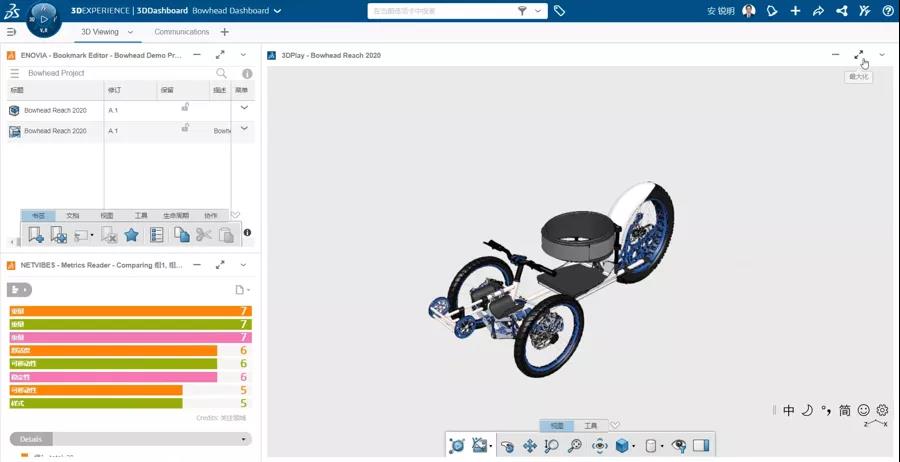Toggle IME Chinese/English mode 中 icon
900x462 pixels.
coord(789,410)
